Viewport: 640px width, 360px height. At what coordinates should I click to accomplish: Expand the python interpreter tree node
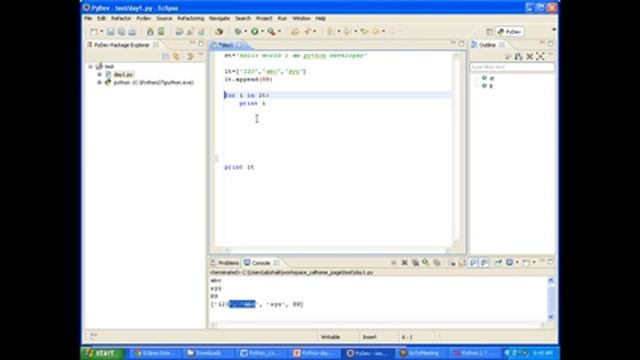[x=99, y=82]
